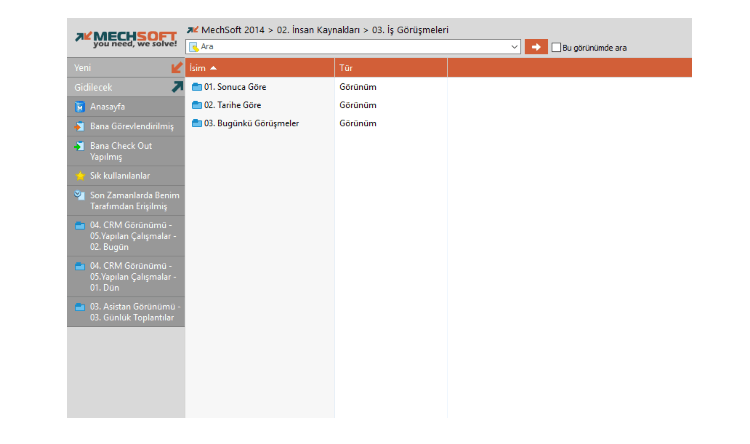The height and width of the screenshot is (444, 750).
Task: Click the Anasayfa home icon in sidebar
Action: [80, 106]
